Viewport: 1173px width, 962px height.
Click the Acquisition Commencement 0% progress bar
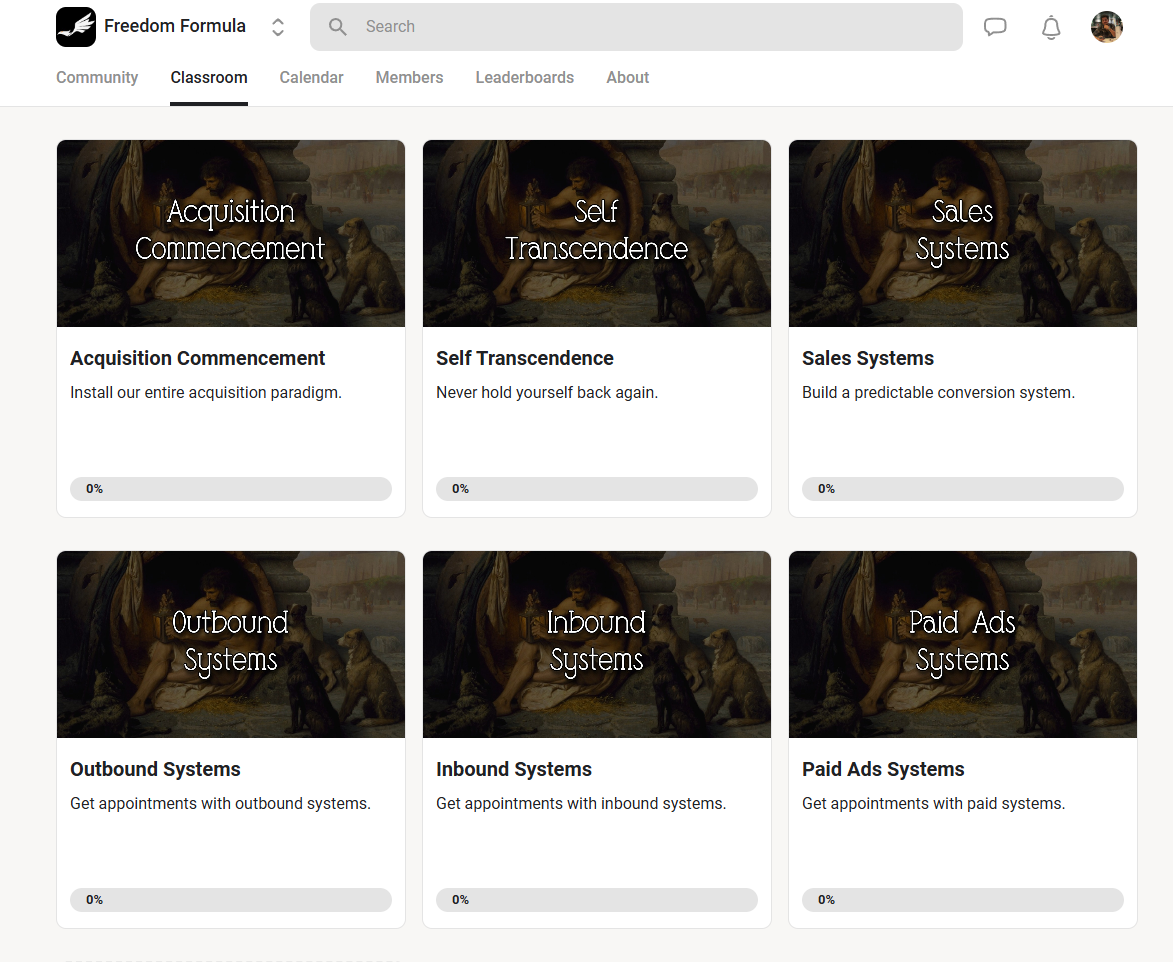pyautogui.click(x=231, y=489)
